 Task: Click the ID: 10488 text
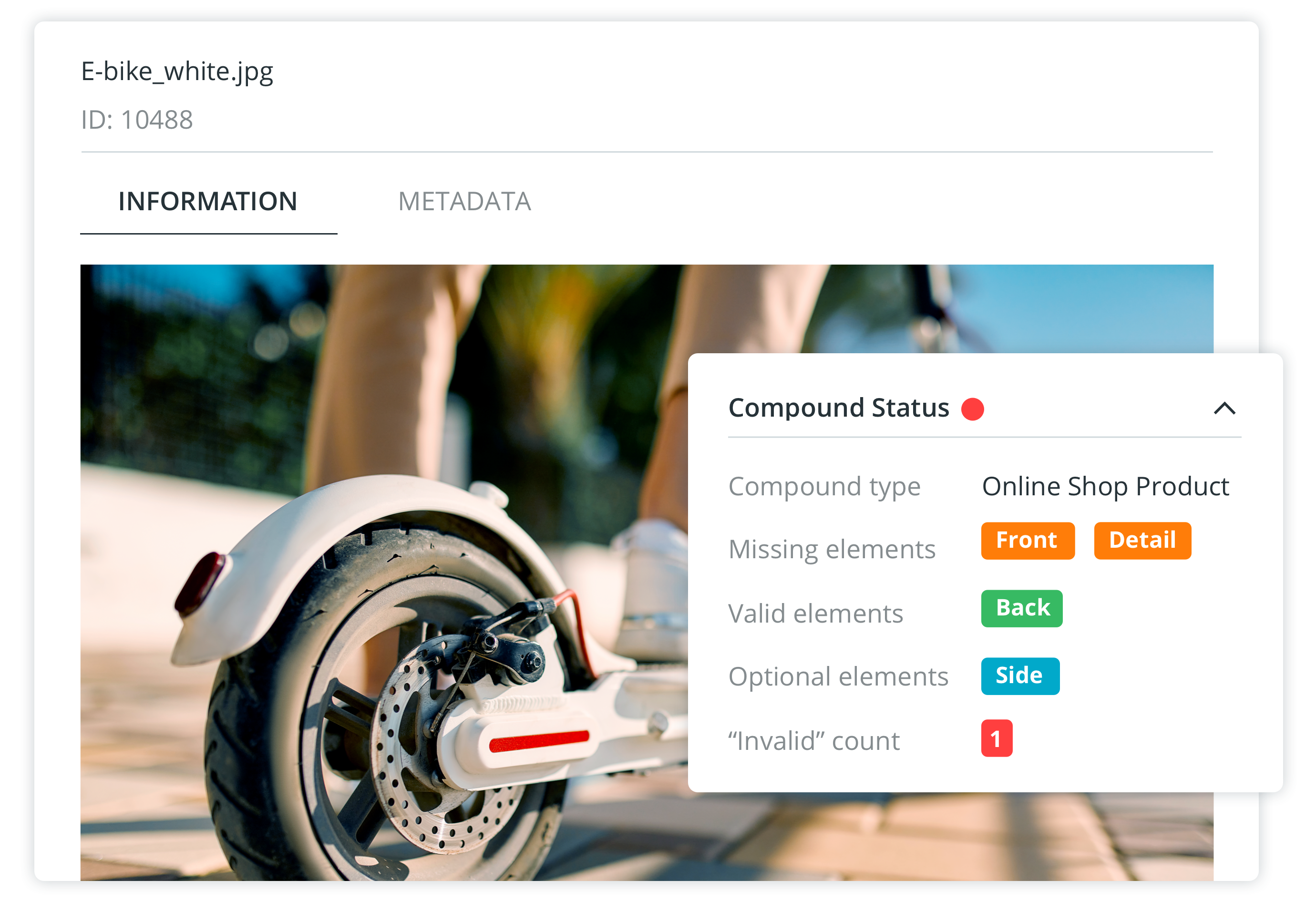click(136, 120)
